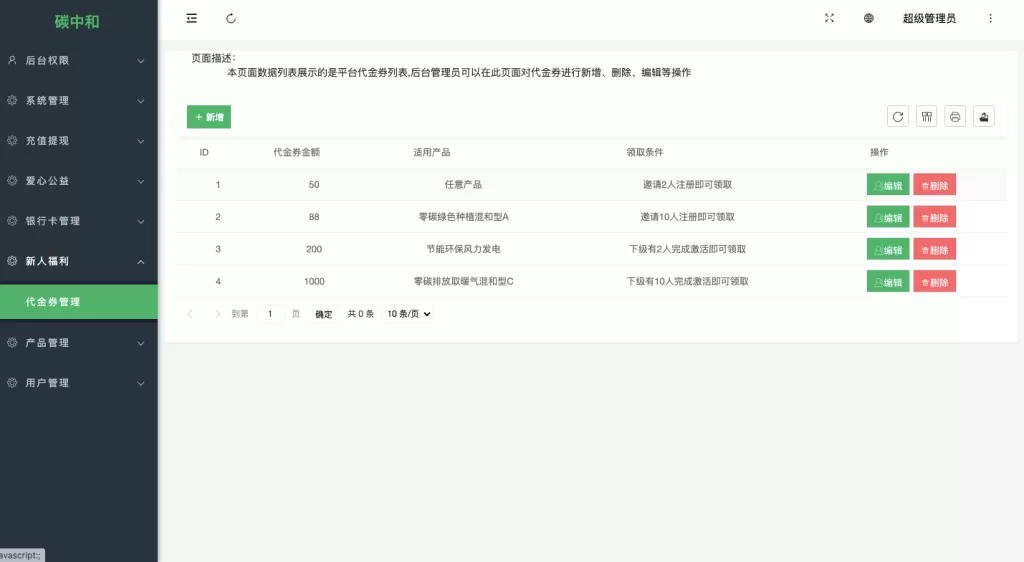Image resolution: width=1024 pixels, height=562 pixels.
Task: Expand the 产品管理 menu chevron
Action: click(x=140, y=343)
